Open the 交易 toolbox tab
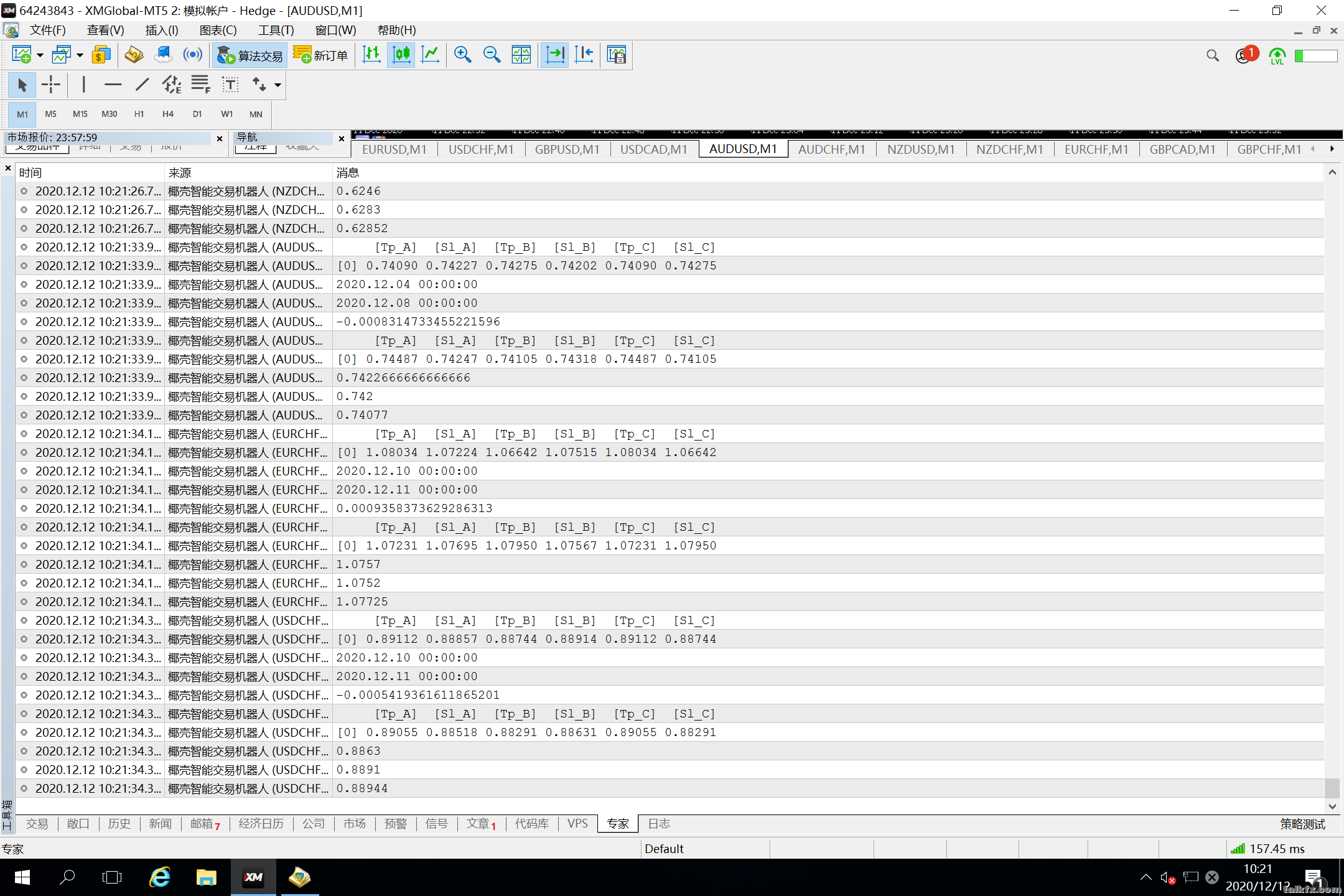Screen dimensions: 1344x896 (37, 824)
